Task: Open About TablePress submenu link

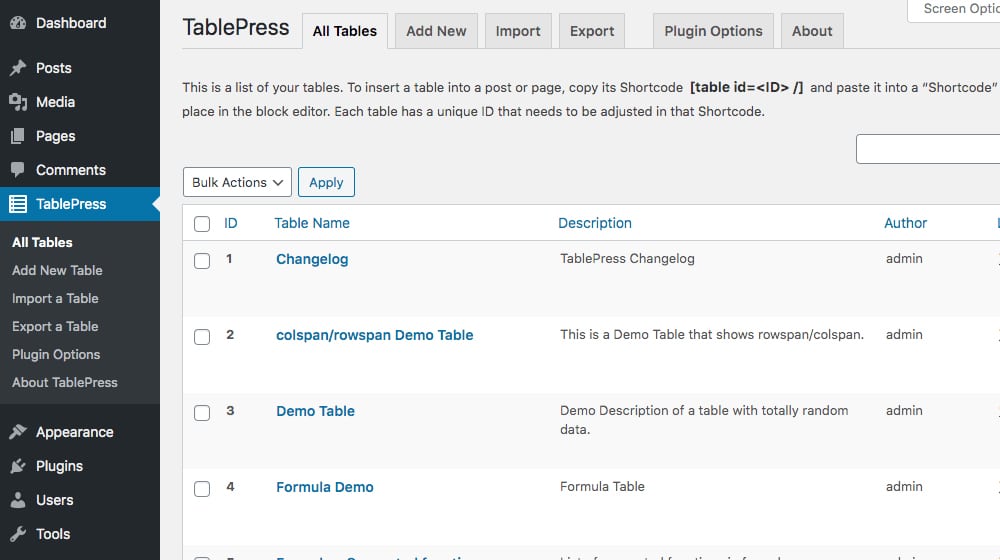Action: [64, 383]
